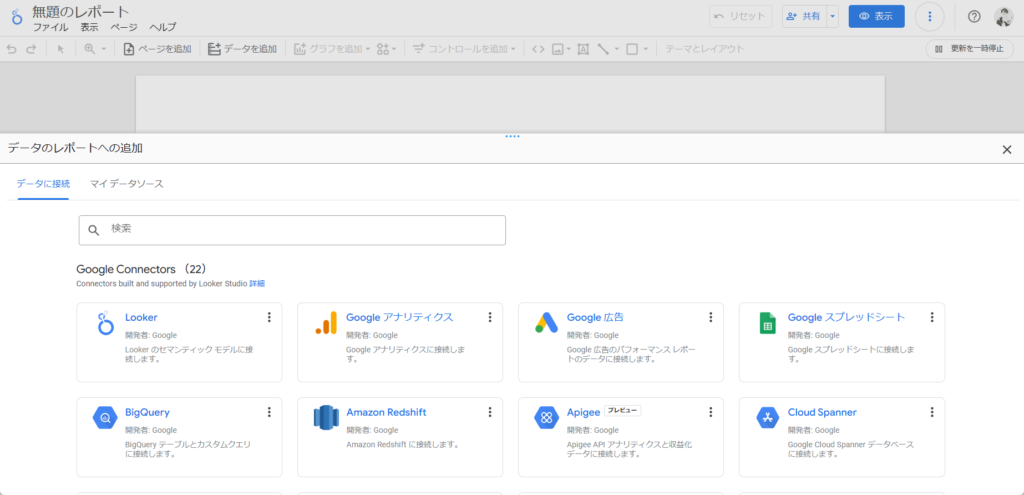The width and height of the screenshot is (1024, 495).
Task: Click the shape rectangle tool icon
Action: 632,49
